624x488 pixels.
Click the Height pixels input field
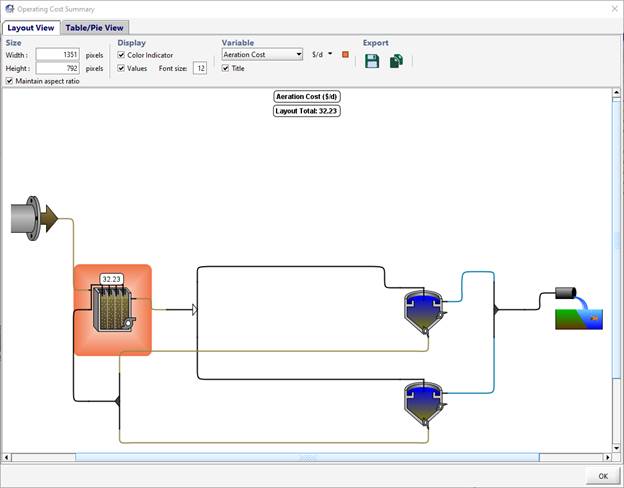58,68
